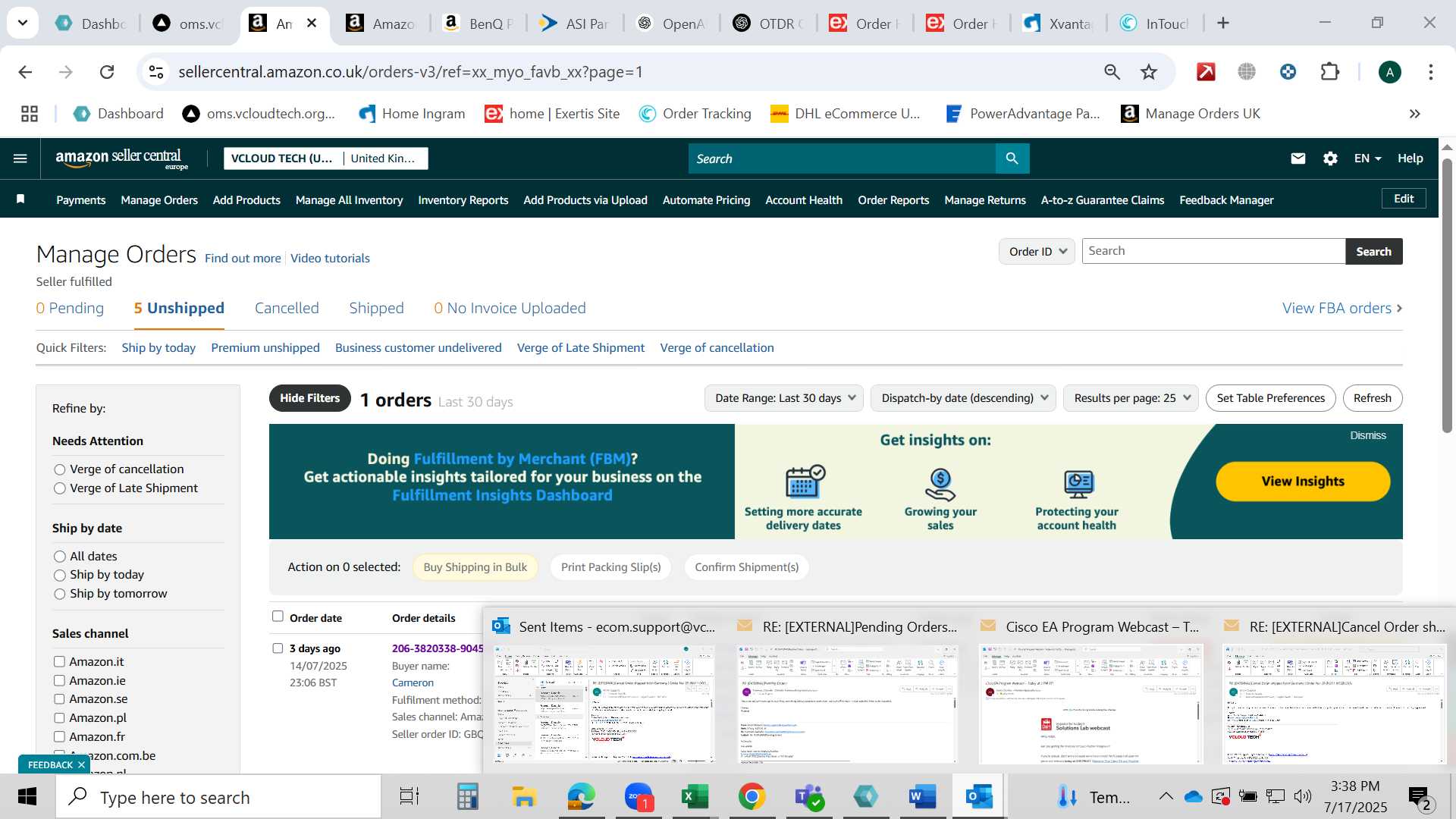Check the Amazon.it sales channel box
The width and height of the screenshot is (1456, 819).
[59, 662]
